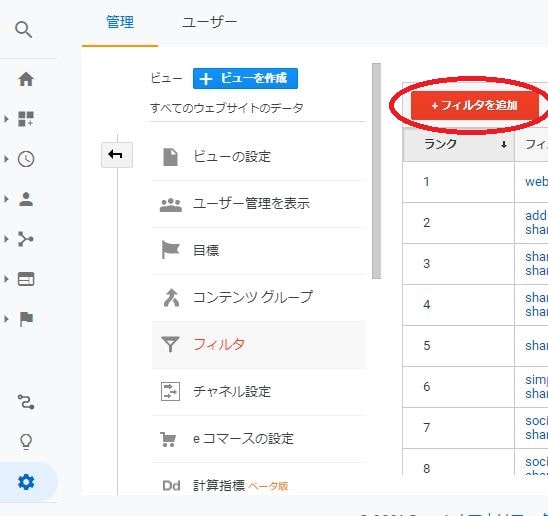Click the ランク column header
The height and width of the screenshot is (516, 548).
pos(459,144)
